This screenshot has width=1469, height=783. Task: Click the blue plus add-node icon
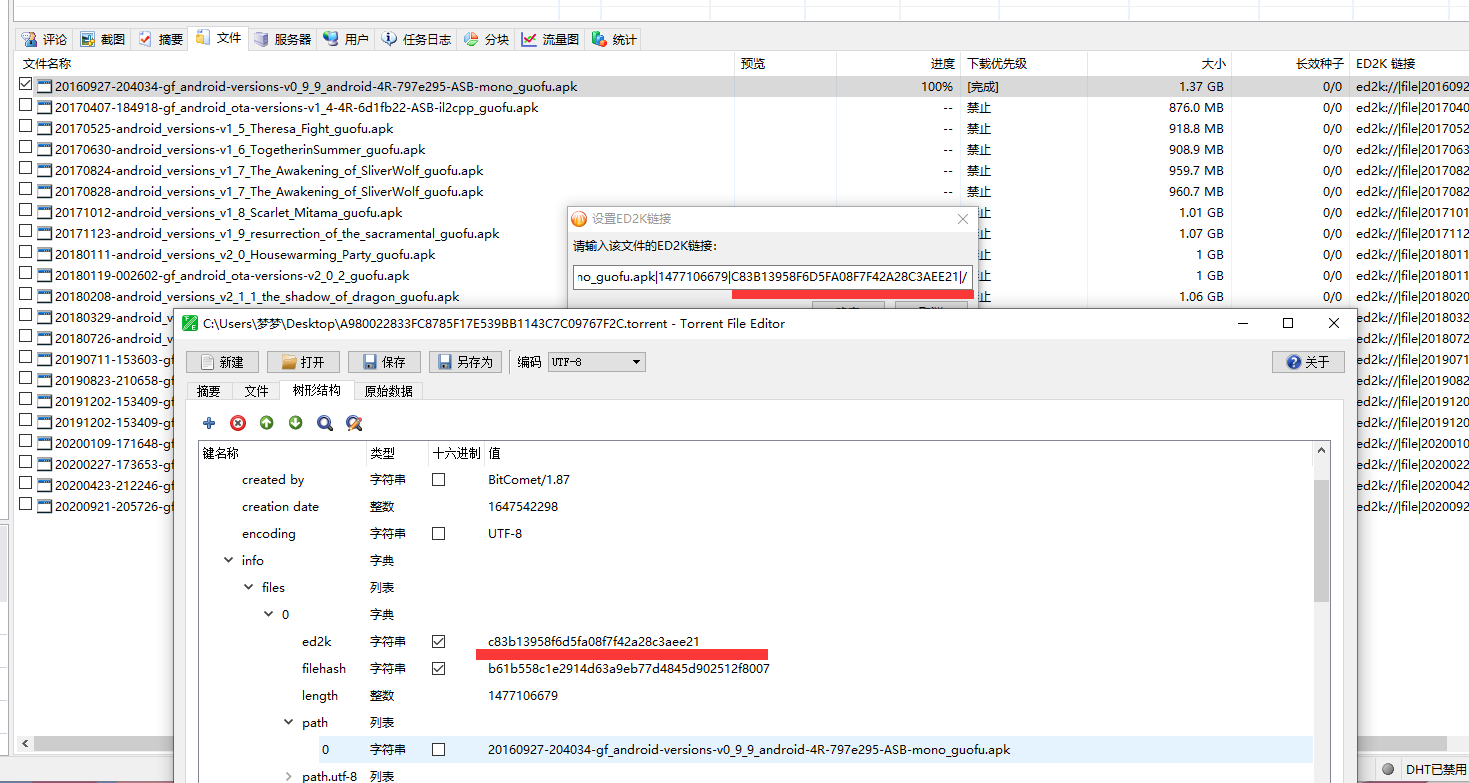coord(209,423)
